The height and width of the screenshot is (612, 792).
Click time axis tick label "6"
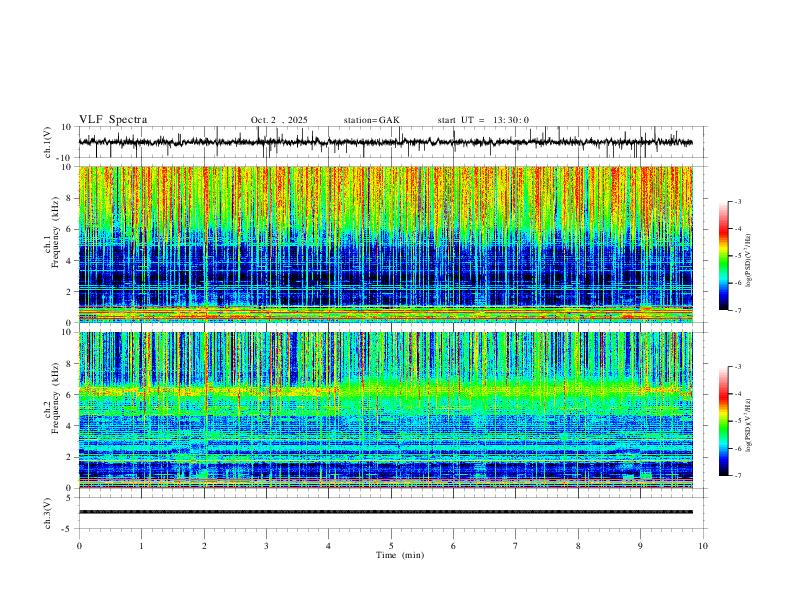point(453,546)
